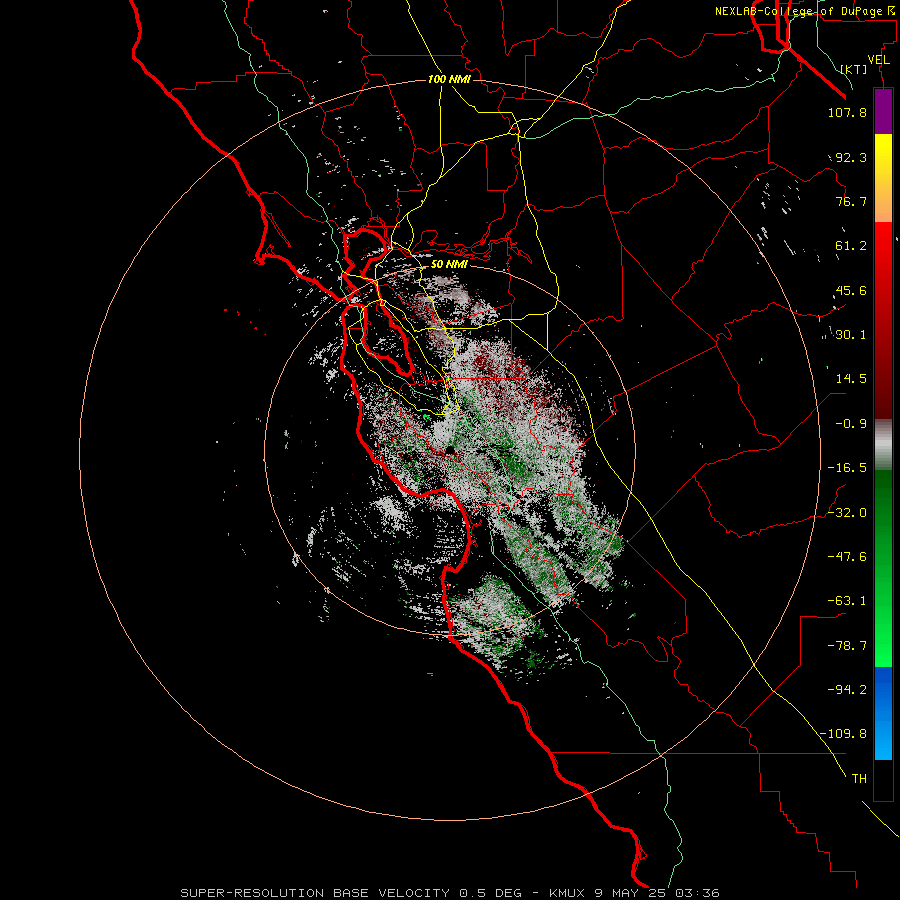This screenshot has width=900, height=900.
Task: Click the blue segment of the velocity color bar
Action: click(x=883, y=713)
